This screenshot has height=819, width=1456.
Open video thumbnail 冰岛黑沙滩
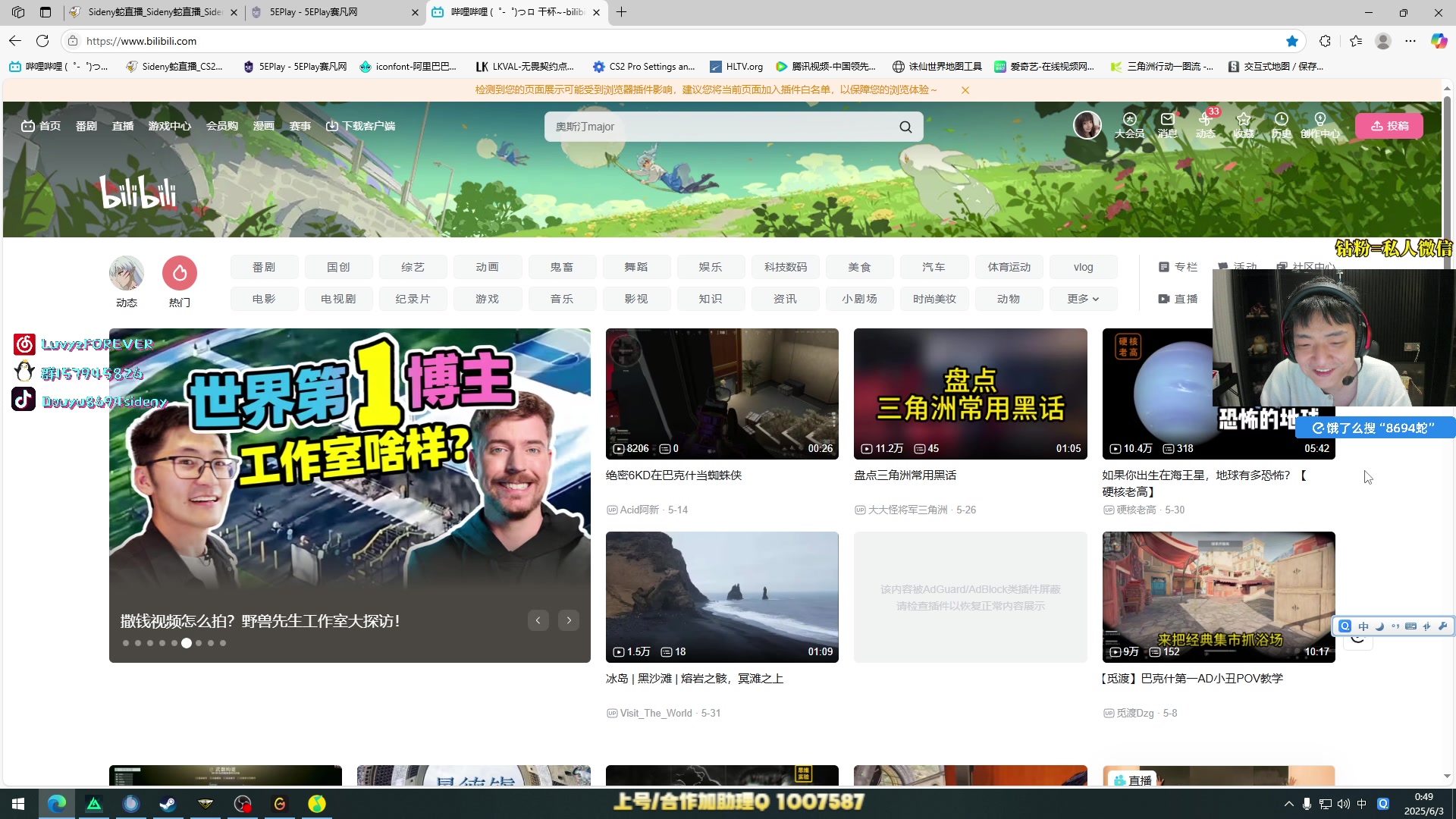coord(722,597)
